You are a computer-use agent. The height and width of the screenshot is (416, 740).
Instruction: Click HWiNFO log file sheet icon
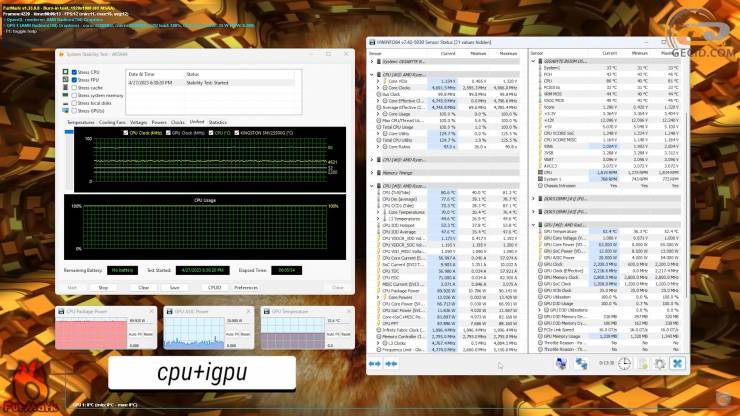[x=643, y=364]
